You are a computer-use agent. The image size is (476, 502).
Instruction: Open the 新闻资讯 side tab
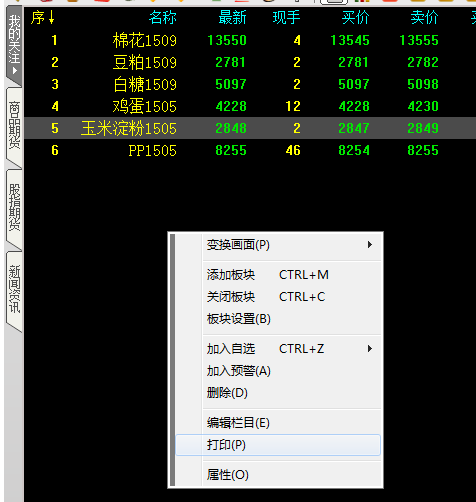14,289
